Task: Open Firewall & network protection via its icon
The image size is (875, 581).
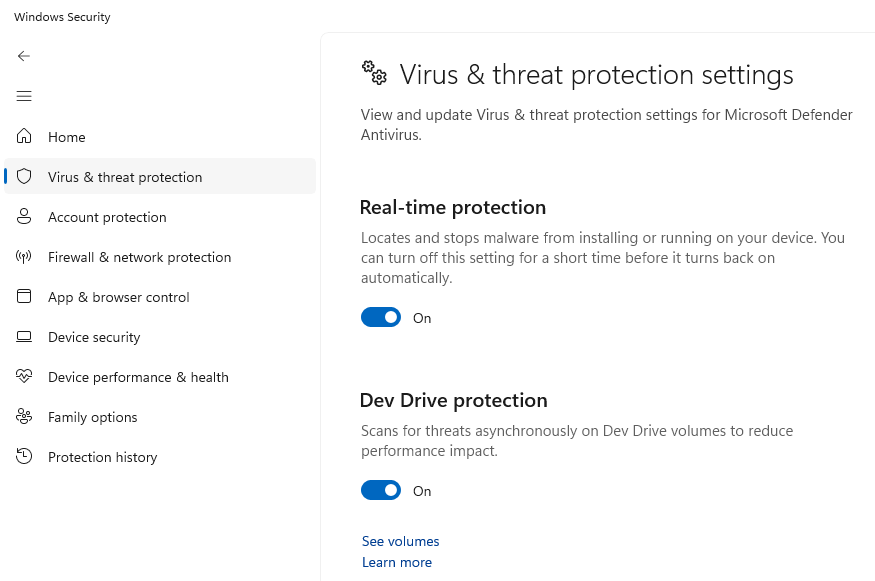Action: pos(24,257)
